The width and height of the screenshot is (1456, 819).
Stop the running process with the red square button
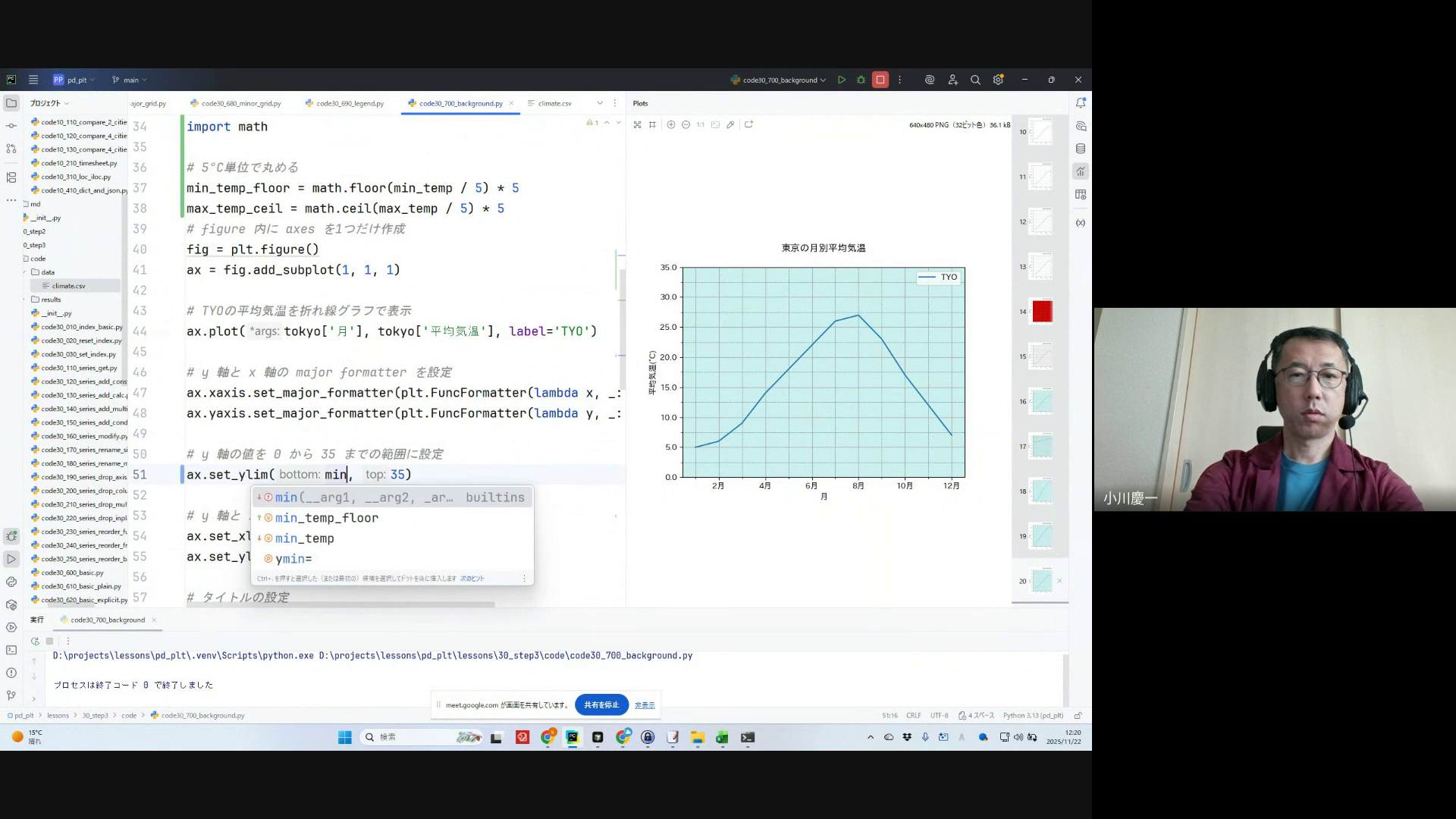coord(880,80)
